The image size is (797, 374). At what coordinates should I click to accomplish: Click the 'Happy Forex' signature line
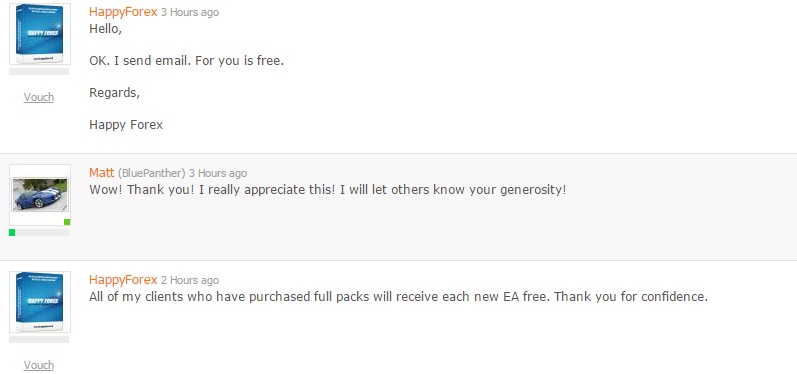point(126,125)
